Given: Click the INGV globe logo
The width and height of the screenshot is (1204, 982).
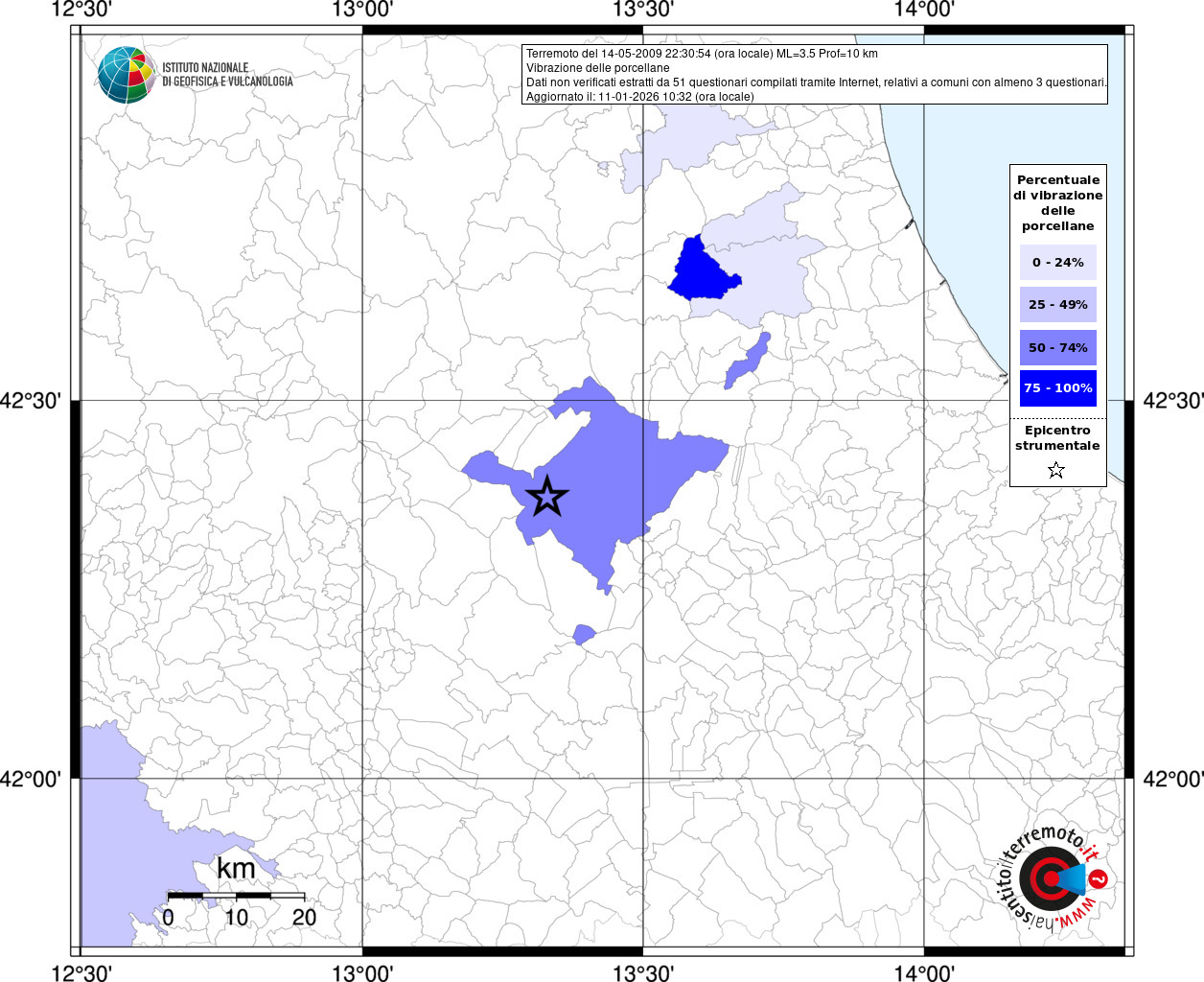Looking at the screenshot, I should pyautogui.click(x=127, y=75).
